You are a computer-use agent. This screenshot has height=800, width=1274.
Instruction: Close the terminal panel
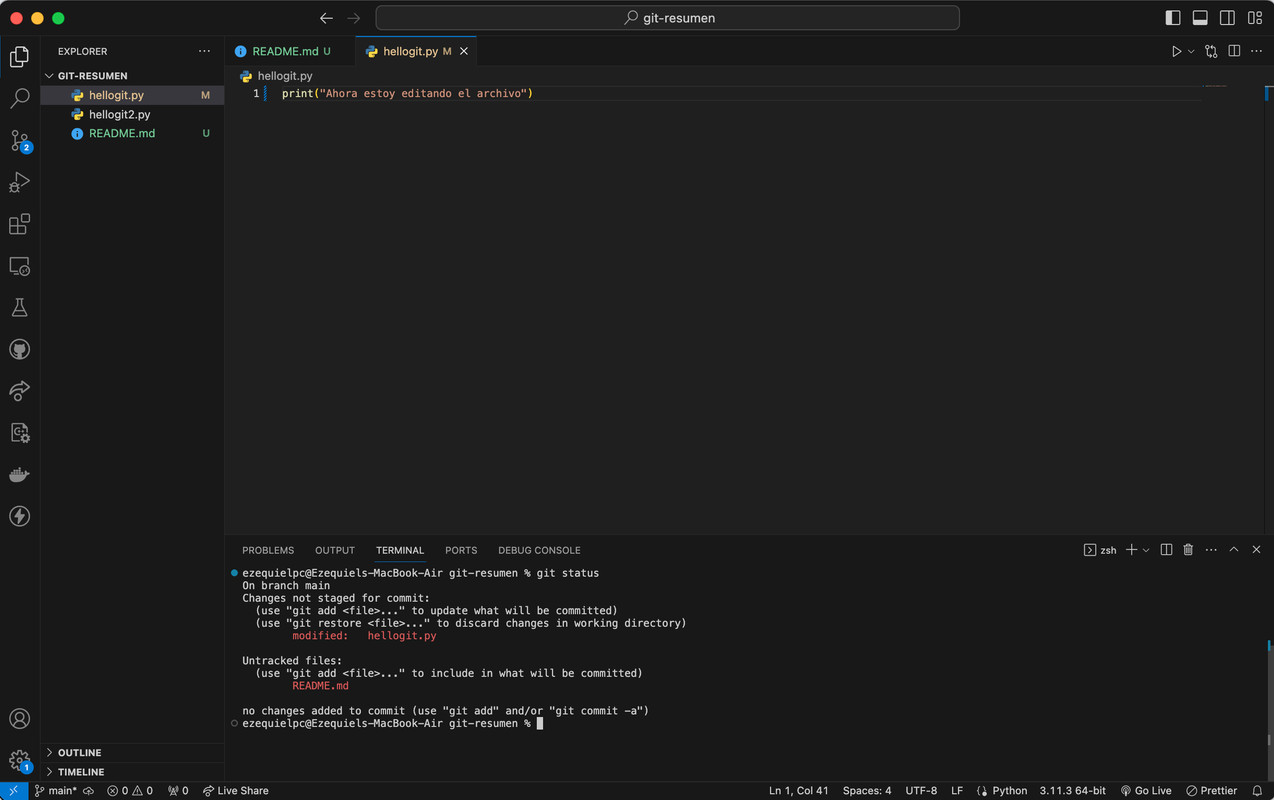pos(1257,550)
